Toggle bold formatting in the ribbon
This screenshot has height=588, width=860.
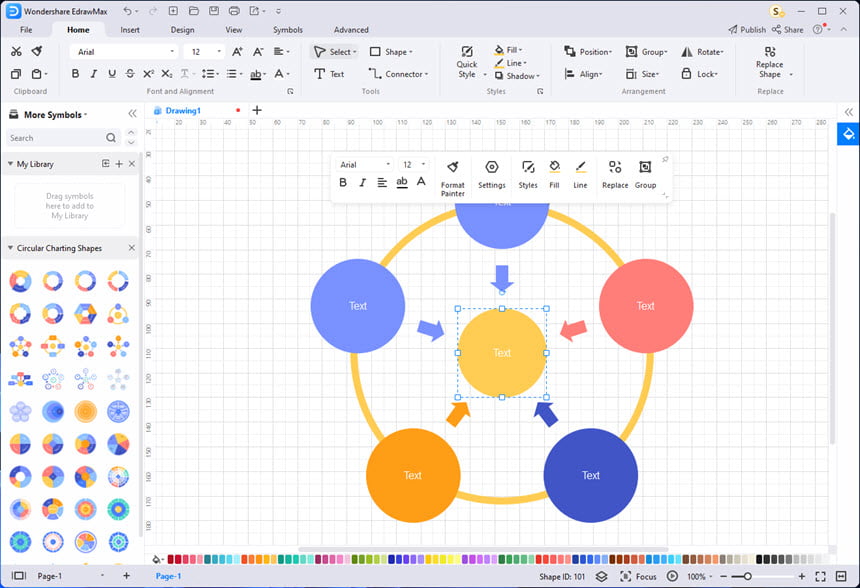tap(75, 74)
